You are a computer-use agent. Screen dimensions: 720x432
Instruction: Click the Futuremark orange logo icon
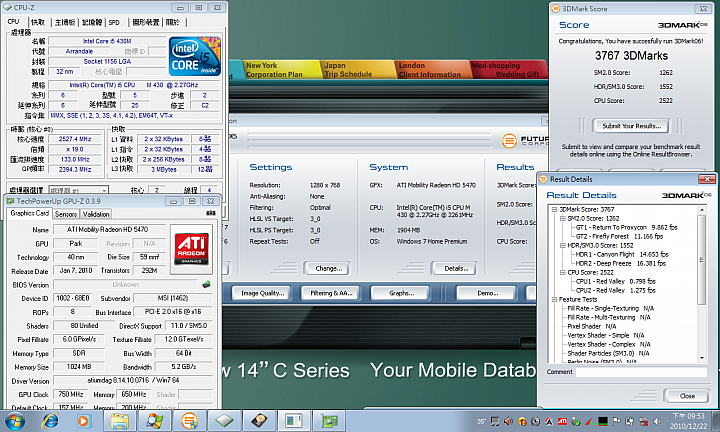509,140
